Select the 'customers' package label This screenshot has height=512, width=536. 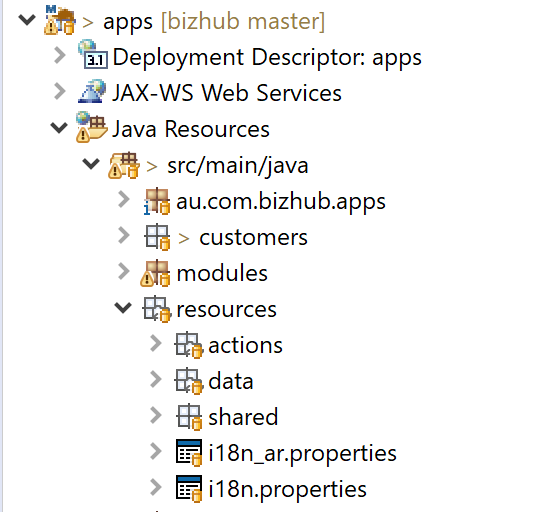pyautogui.click(x=254, y=238)
